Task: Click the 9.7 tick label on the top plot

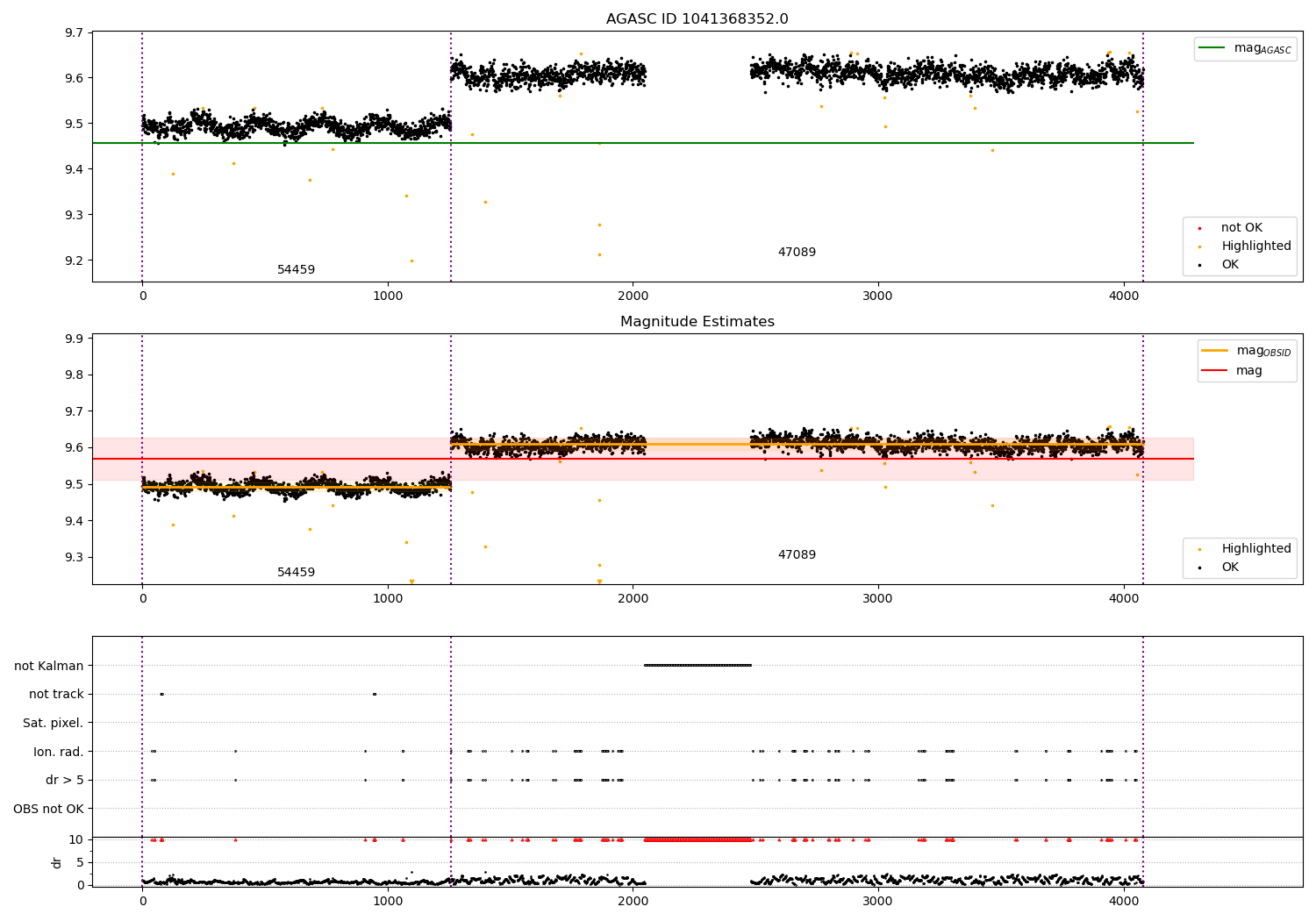Action: 74,33
